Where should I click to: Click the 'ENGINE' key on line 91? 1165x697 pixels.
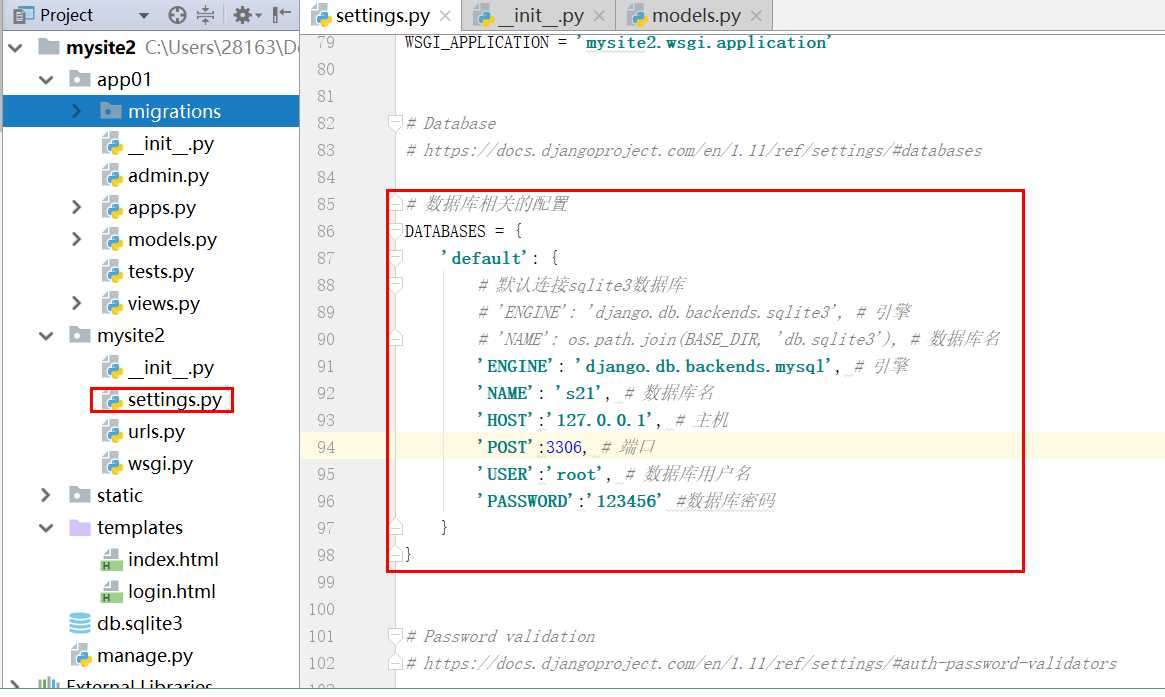tap(516, 366)
